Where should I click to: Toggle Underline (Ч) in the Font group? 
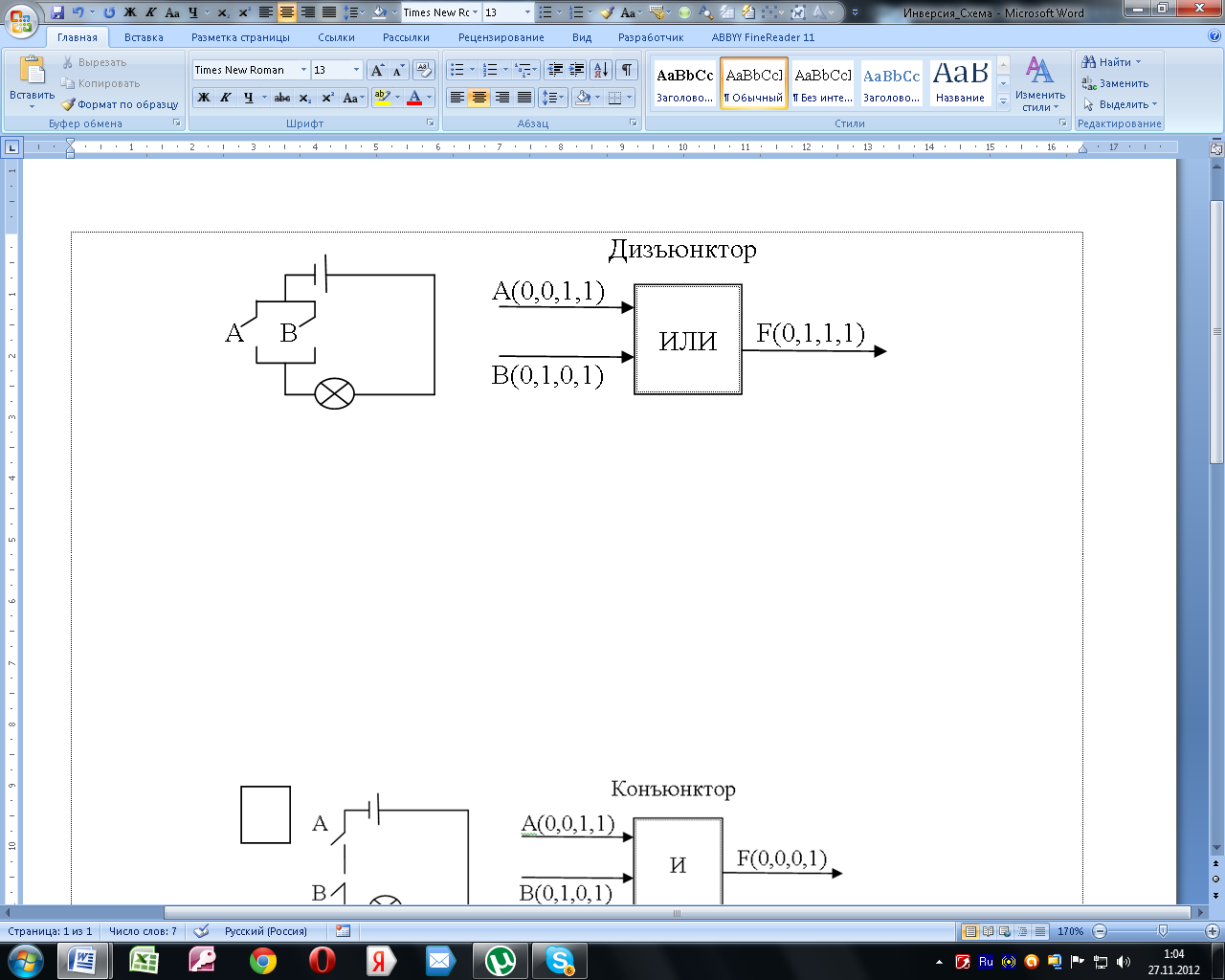(x=248, y=98)
